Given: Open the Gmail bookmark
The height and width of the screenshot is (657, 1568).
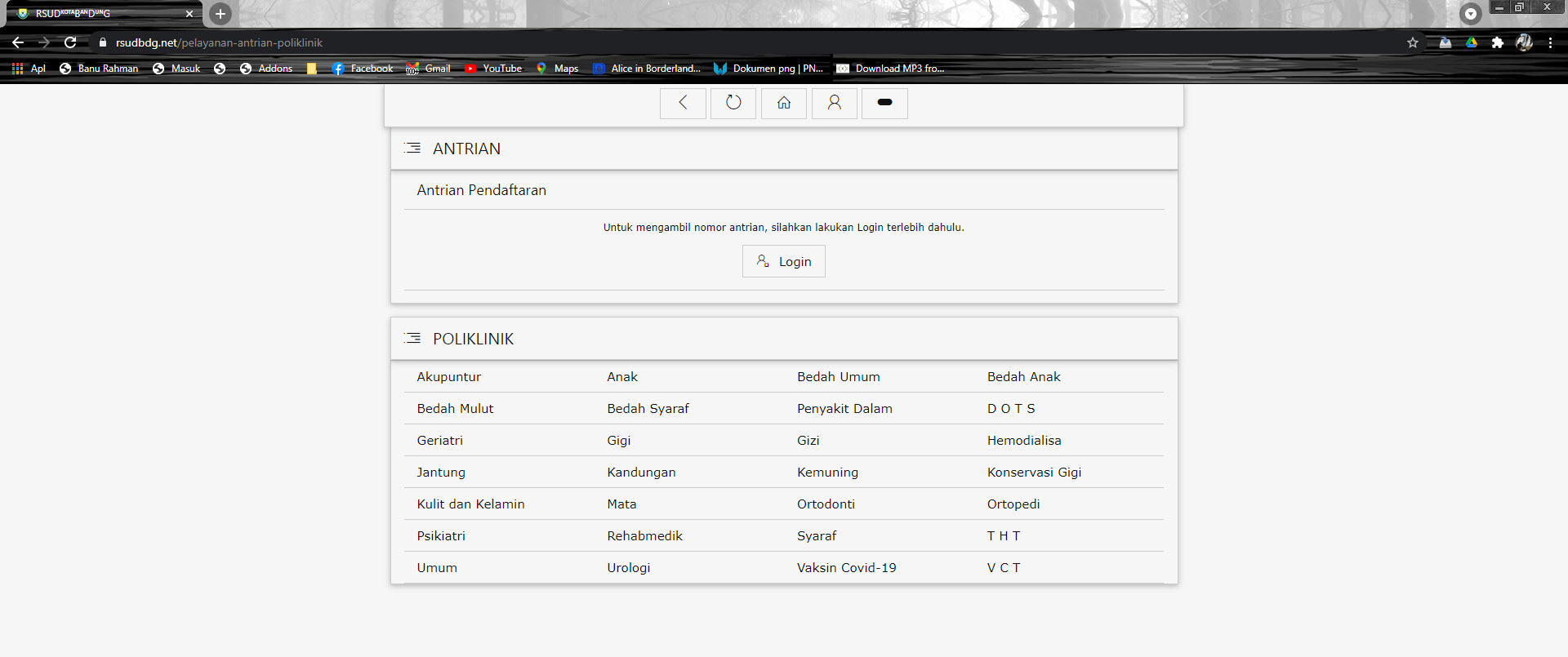Looking at the screenshot, I should pos(428,69).
